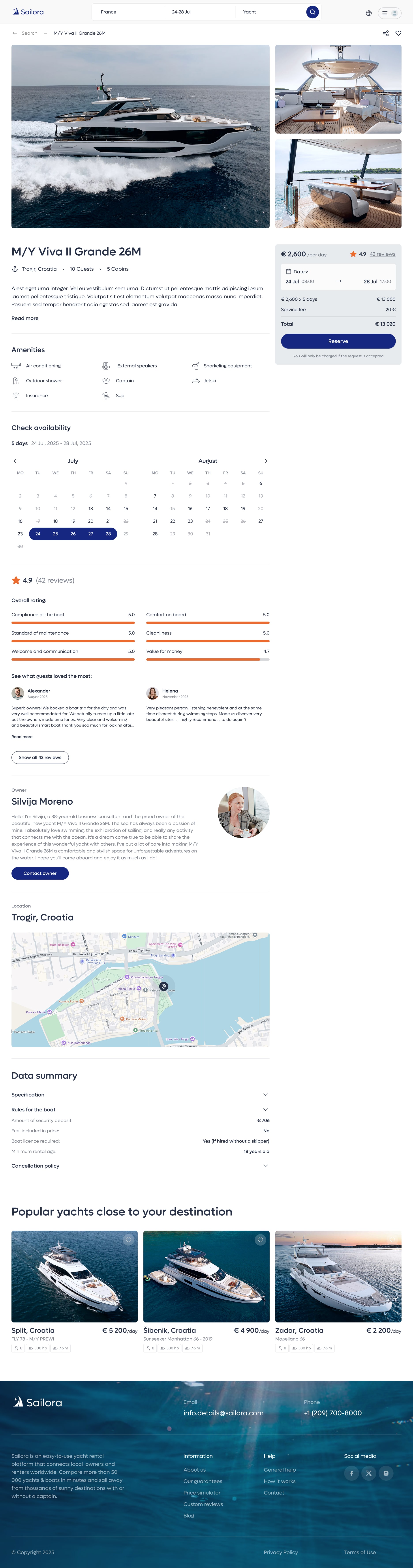Click the Cleanliness rating bar
The width and height of the screenshot is (413, 1568).
pyautogui.click(x=208, y=641)
